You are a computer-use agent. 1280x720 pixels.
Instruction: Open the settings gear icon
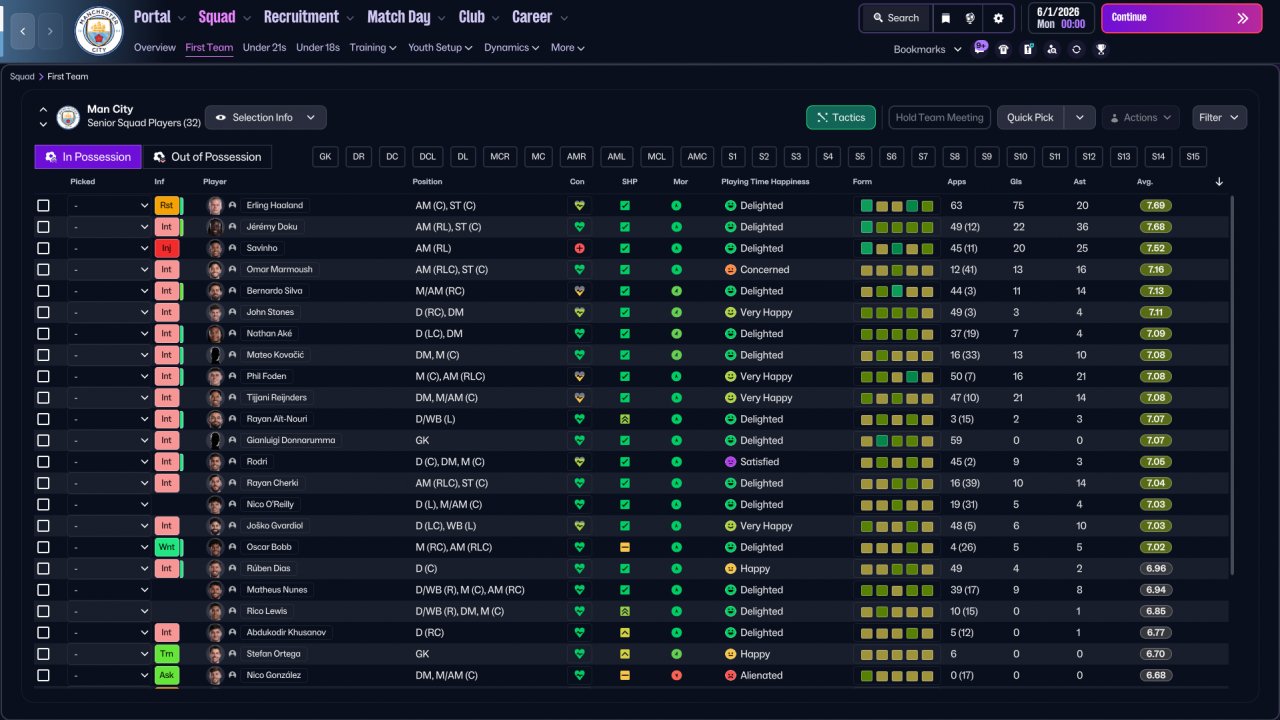point(998,18)
